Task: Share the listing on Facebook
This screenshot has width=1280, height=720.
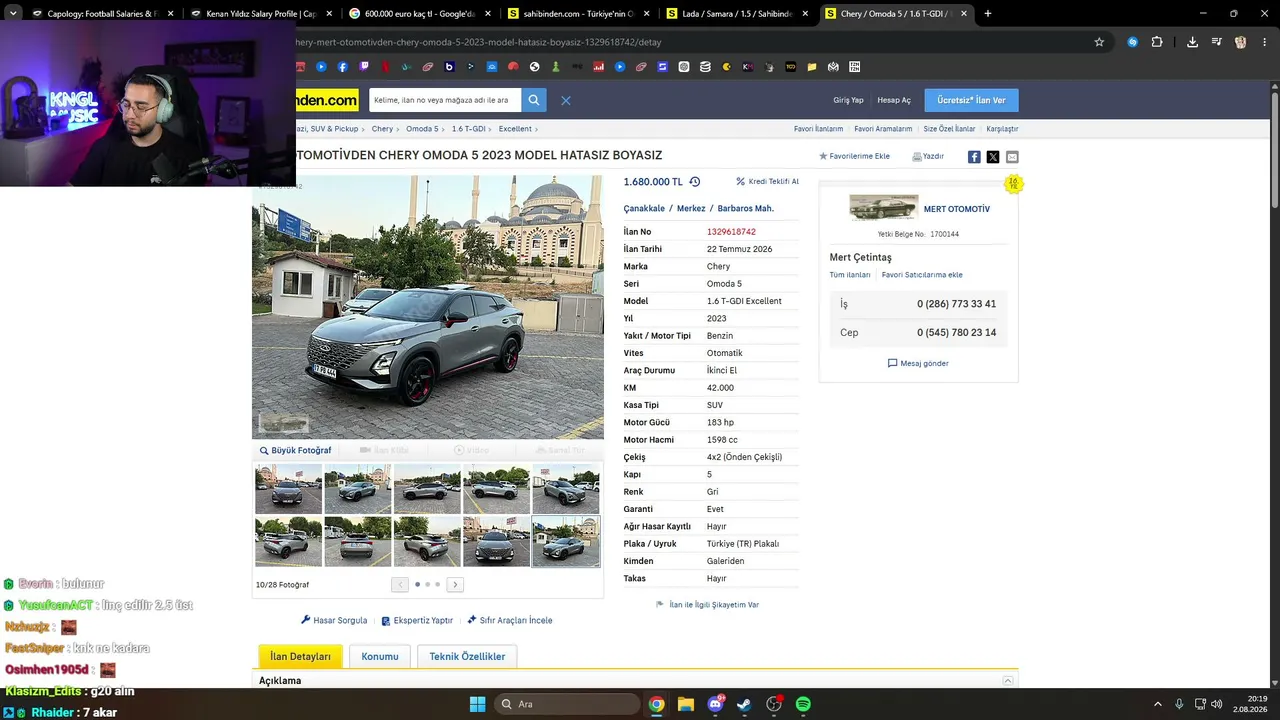Action: coord(974,157)
